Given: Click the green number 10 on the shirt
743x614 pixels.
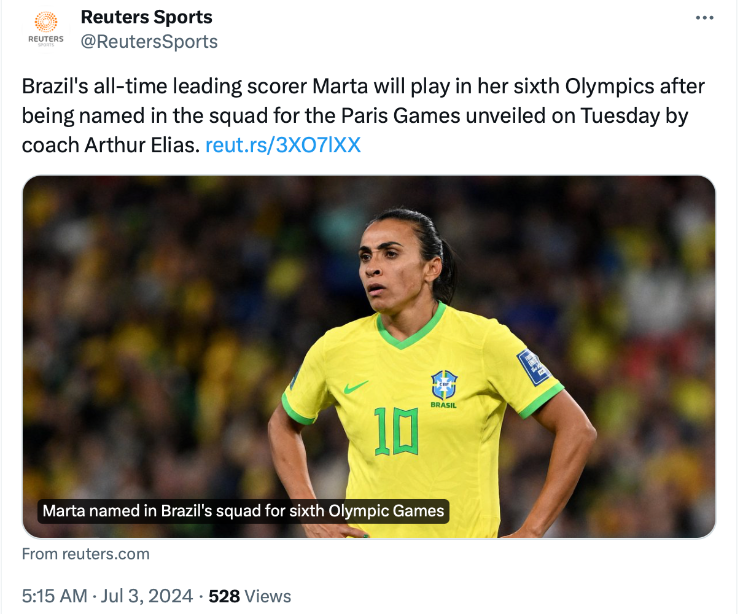Looking at the screenshot, I should coord(396,433).
